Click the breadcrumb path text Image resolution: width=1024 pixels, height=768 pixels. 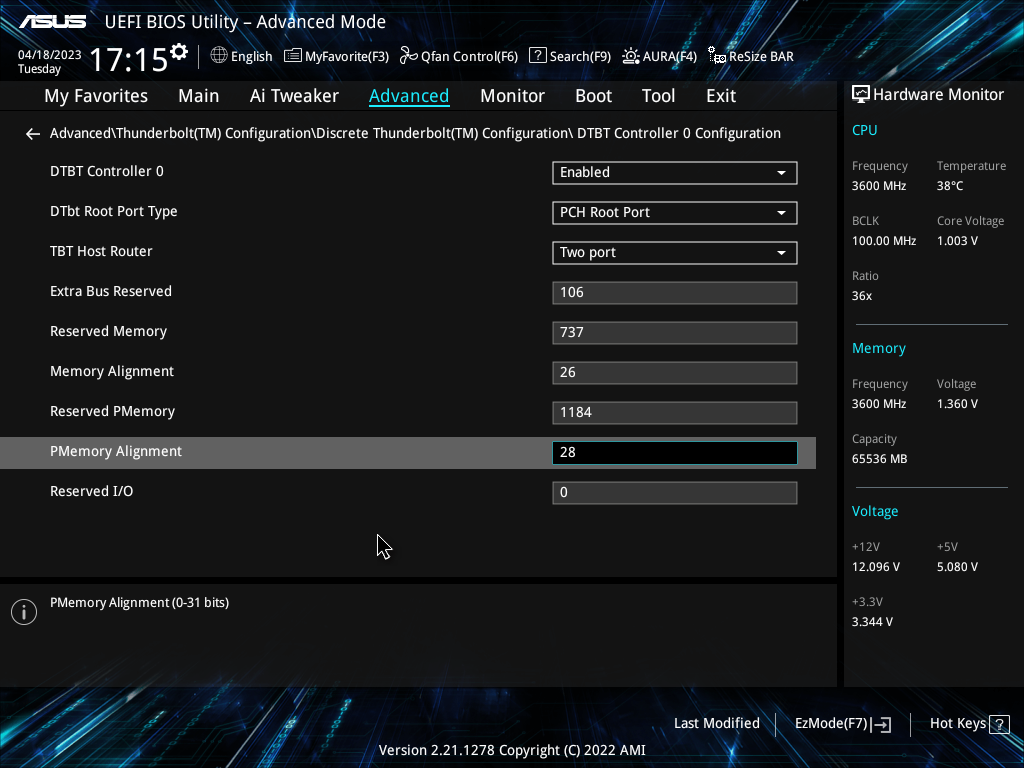click(x=415, y=133)
